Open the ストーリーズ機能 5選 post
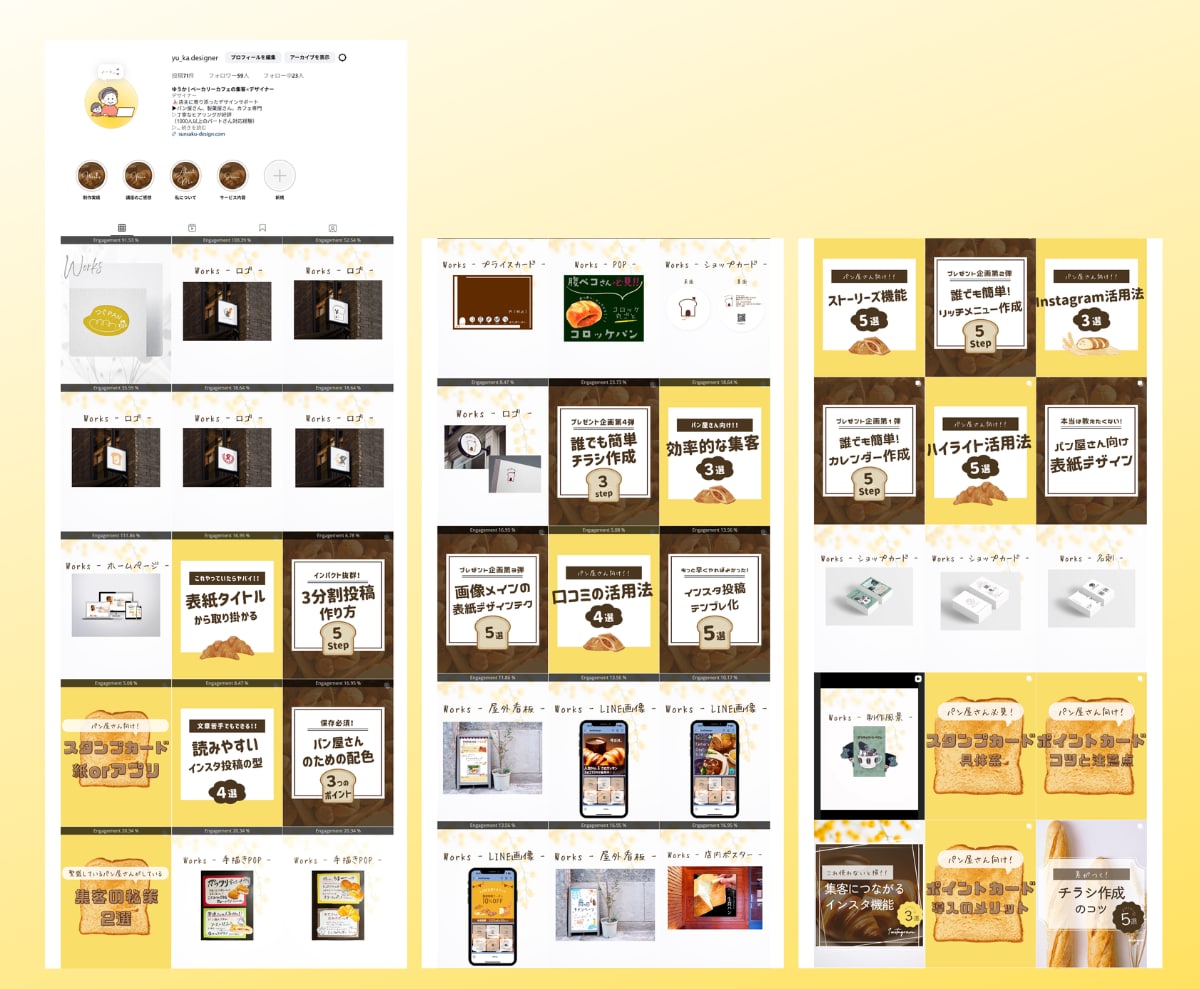Image resolution: width=1200 pixels, height=989 pixels. point(869,307)
